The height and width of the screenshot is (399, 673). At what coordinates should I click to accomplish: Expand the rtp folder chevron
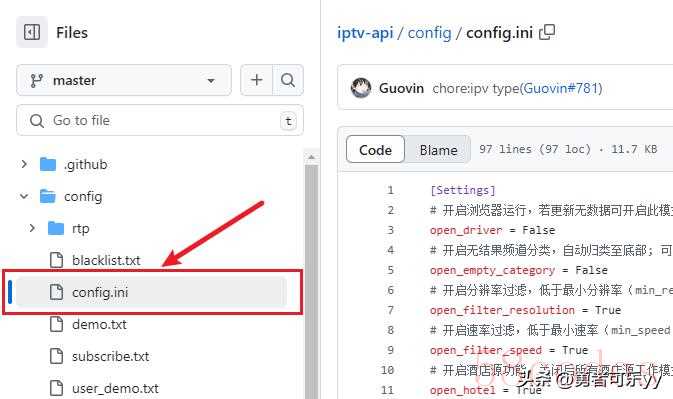click(32, 228)
